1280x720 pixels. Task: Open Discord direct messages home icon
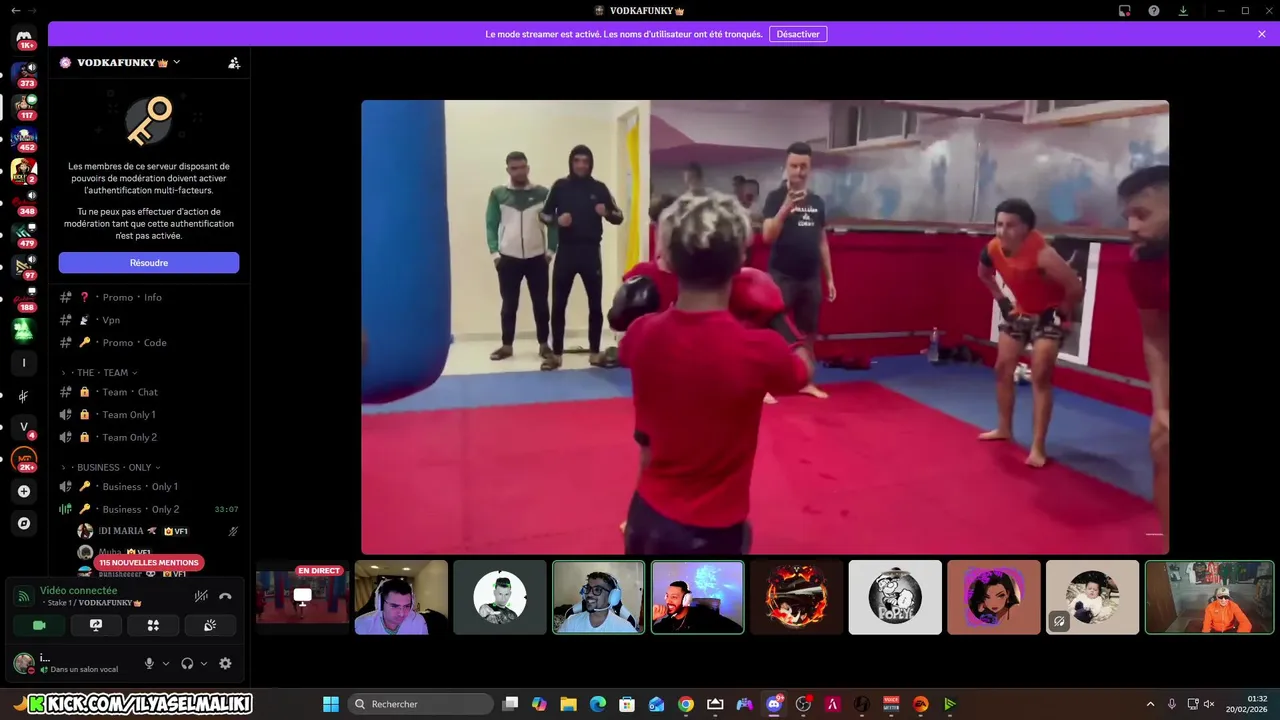pos(24,38)
